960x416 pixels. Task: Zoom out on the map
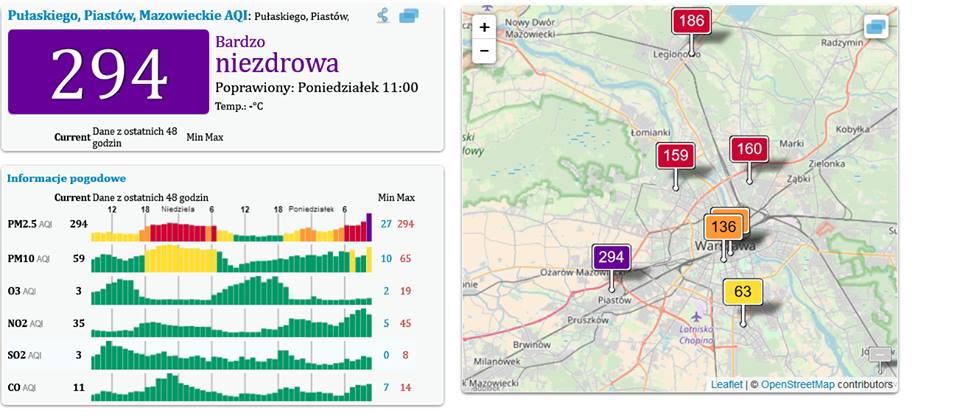(484, 50)
